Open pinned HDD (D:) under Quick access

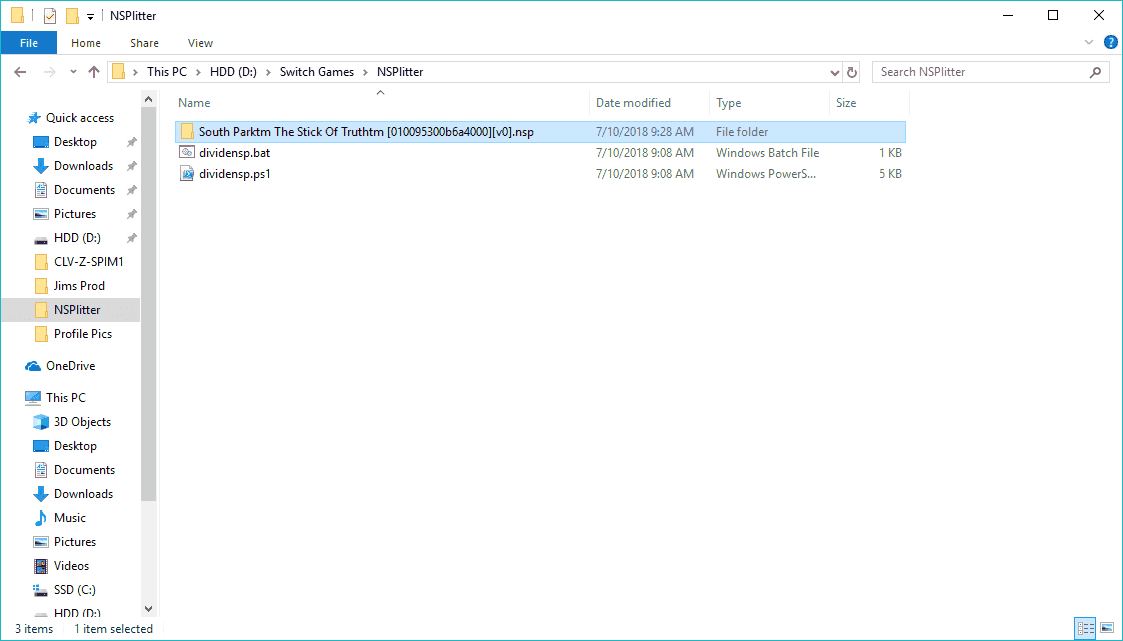[77, 238]
